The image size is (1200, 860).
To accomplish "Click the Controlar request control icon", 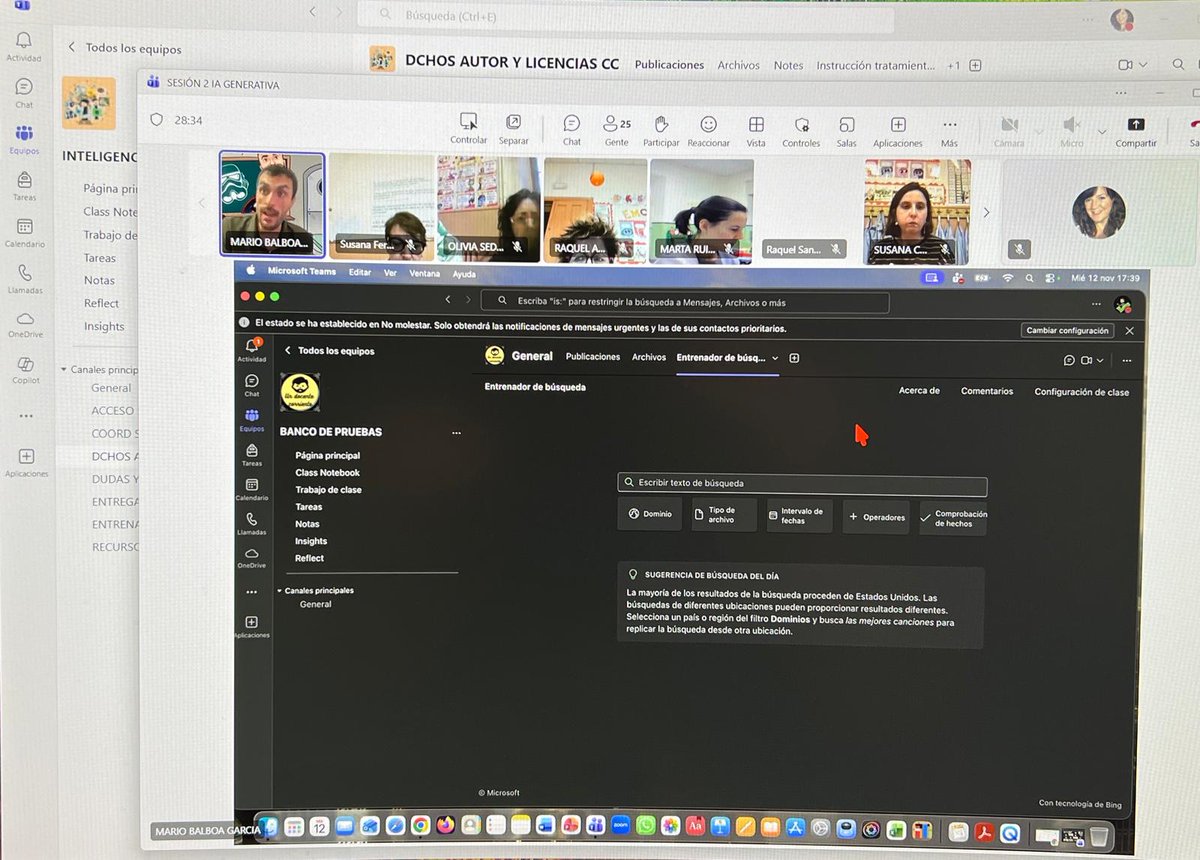I will coord(468,129).
